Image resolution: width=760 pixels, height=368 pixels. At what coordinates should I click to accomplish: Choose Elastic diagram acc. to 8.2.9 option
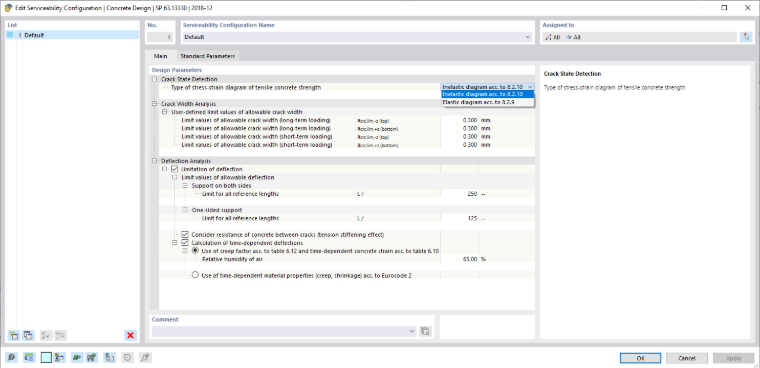(488, 102)
